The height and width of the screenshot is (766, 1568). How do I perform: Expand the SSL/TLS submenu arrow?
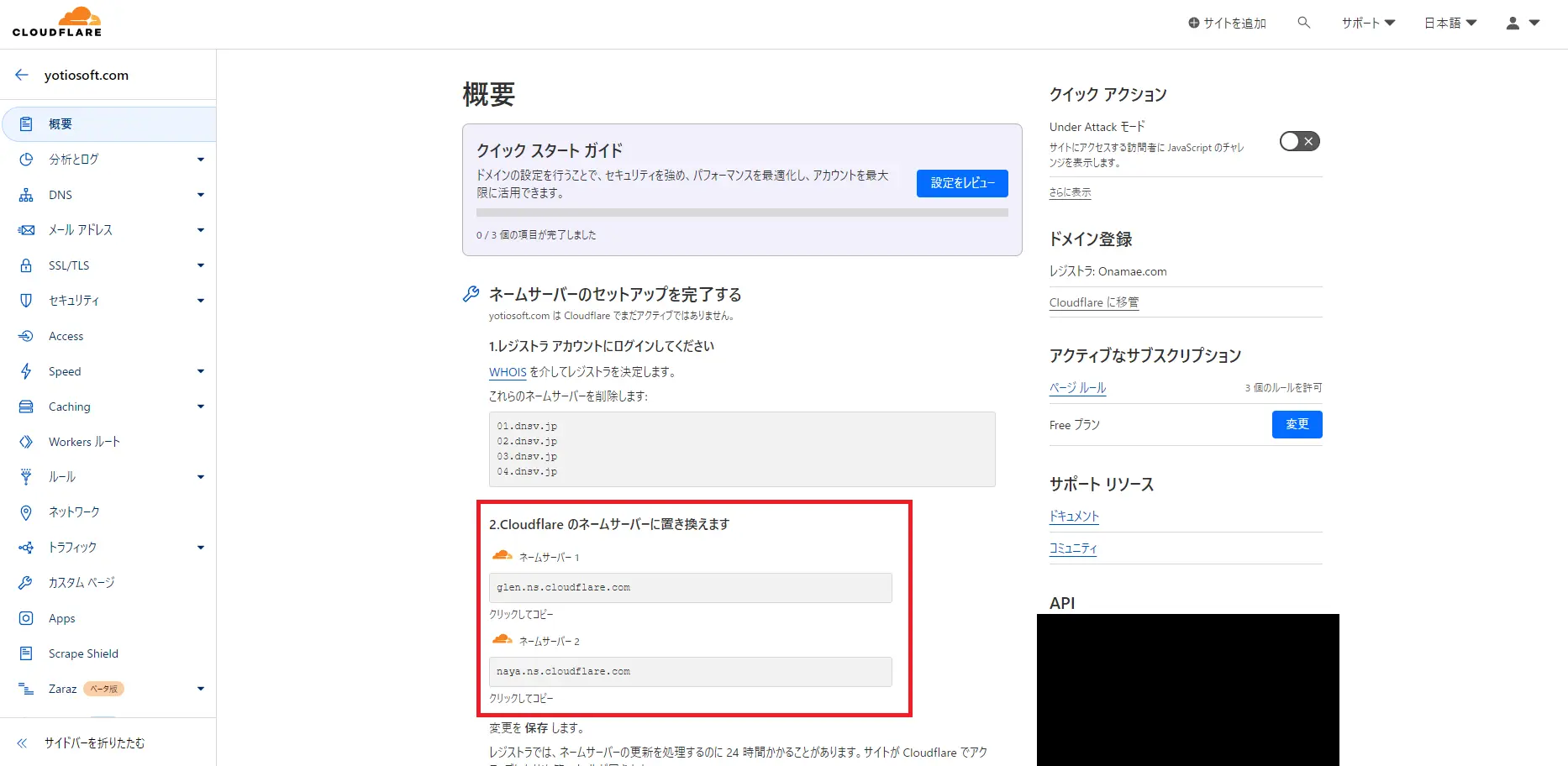(x=201, y=265)
